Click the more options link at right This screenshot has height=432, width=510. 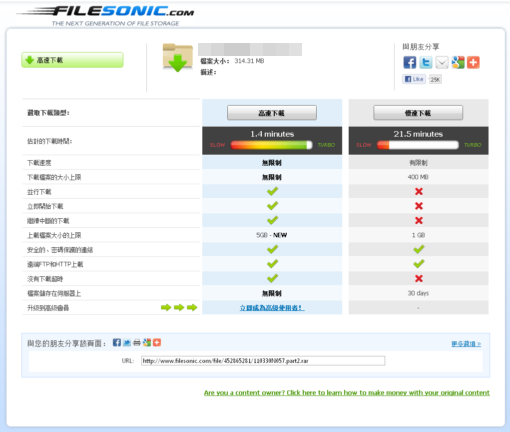pos(466,344)
